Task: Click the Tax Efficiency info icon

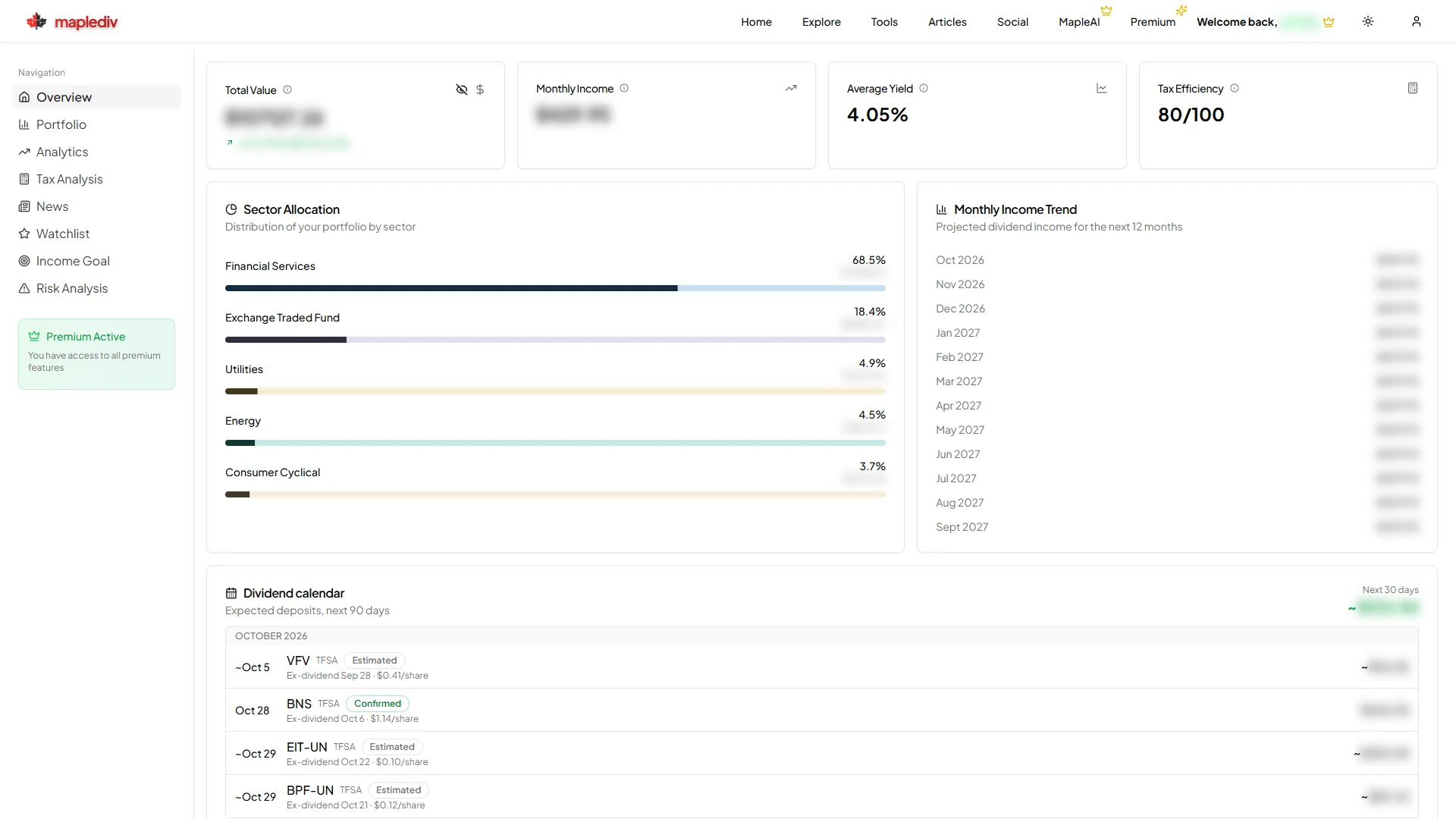Action: tap(1235, 88)
